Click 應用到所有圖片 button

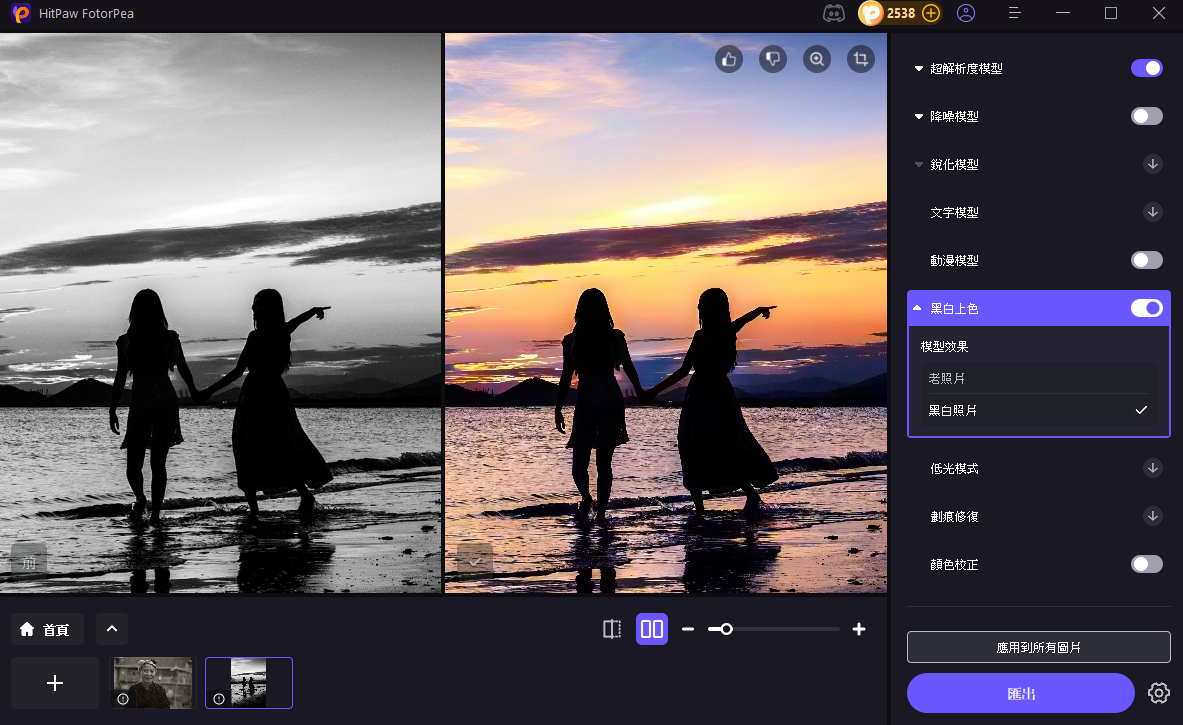point(1038,647)
